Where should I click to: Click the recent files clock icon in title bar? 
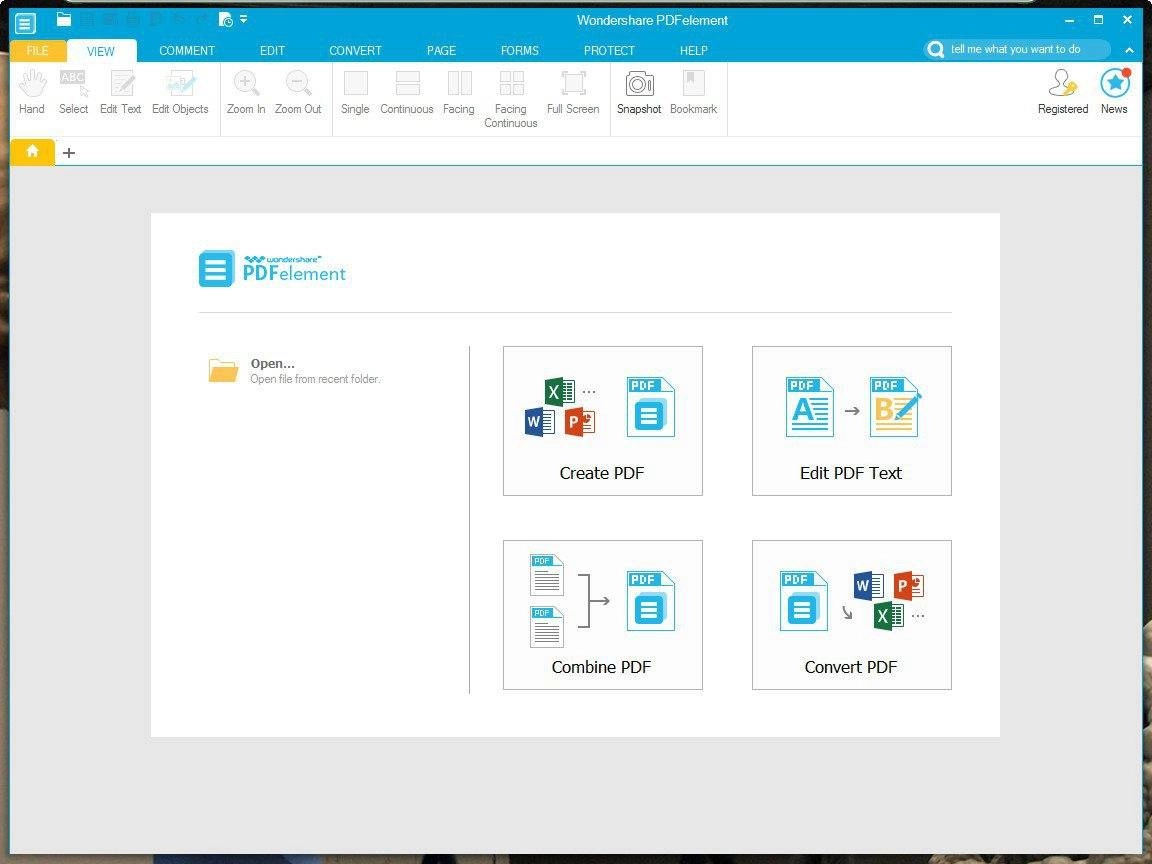click(x=226, y=20)
